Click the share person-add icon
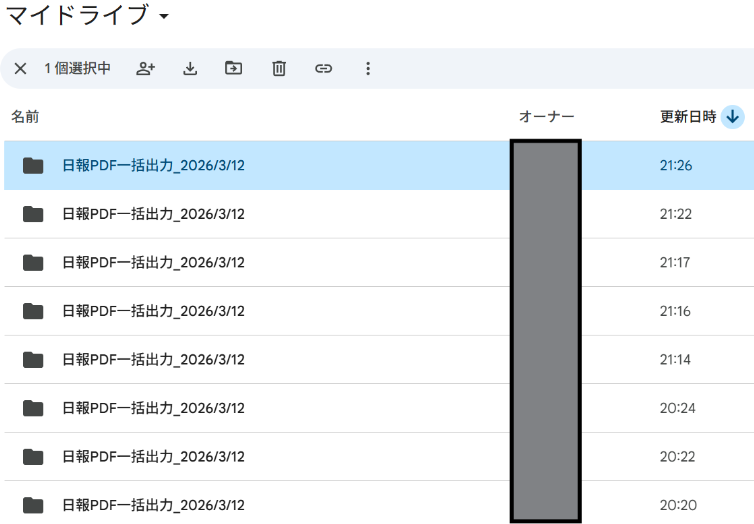Image resolution: width=754 pixels, height=524 pixels. tap(146, 69)
